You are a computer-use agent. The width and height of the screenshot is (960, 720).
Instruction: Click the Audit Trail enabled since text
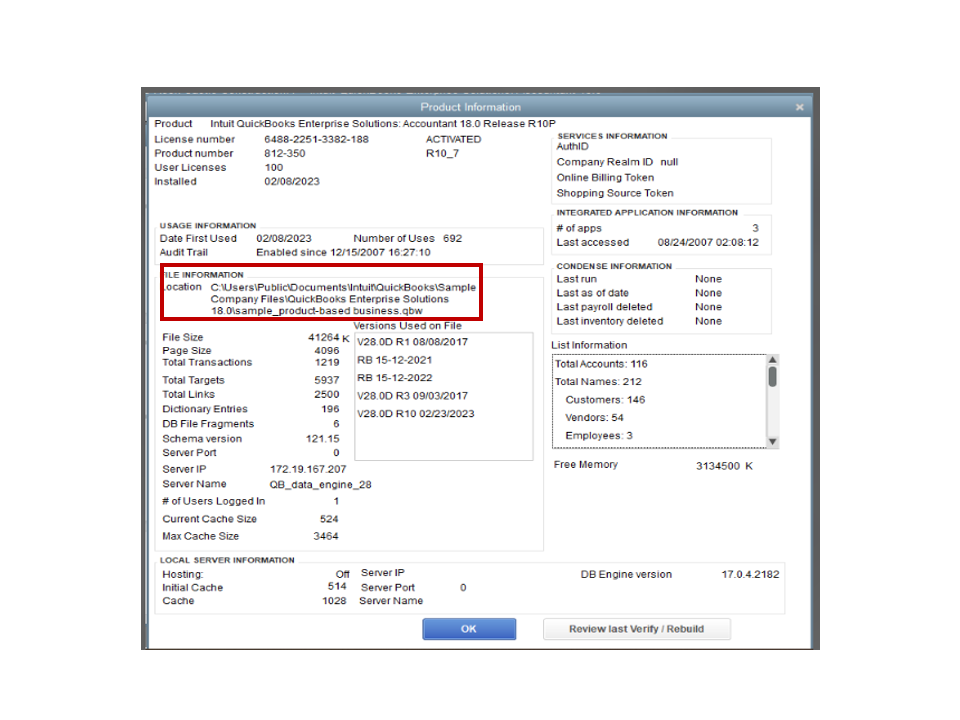(343, 253)
